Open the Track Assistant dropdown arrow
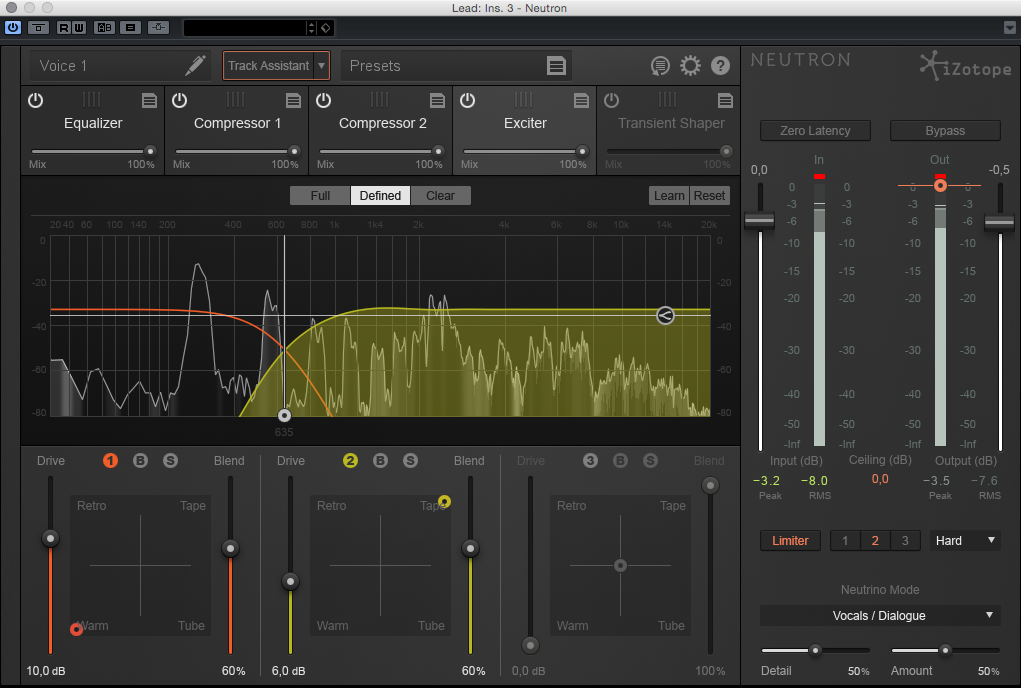This screenshot has width=1021, height=688. pos(321,66)
